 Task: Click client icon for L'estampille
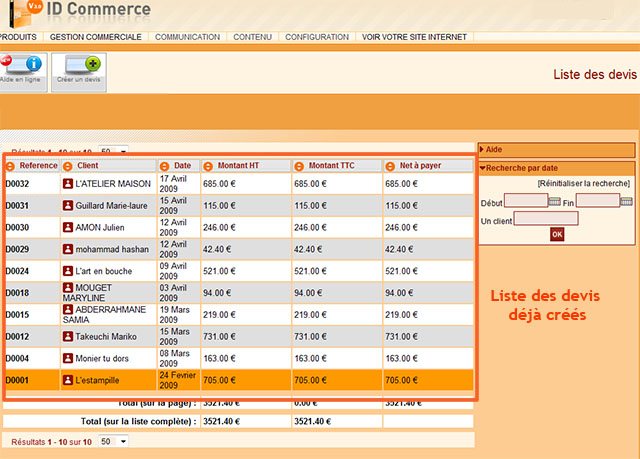68,380
